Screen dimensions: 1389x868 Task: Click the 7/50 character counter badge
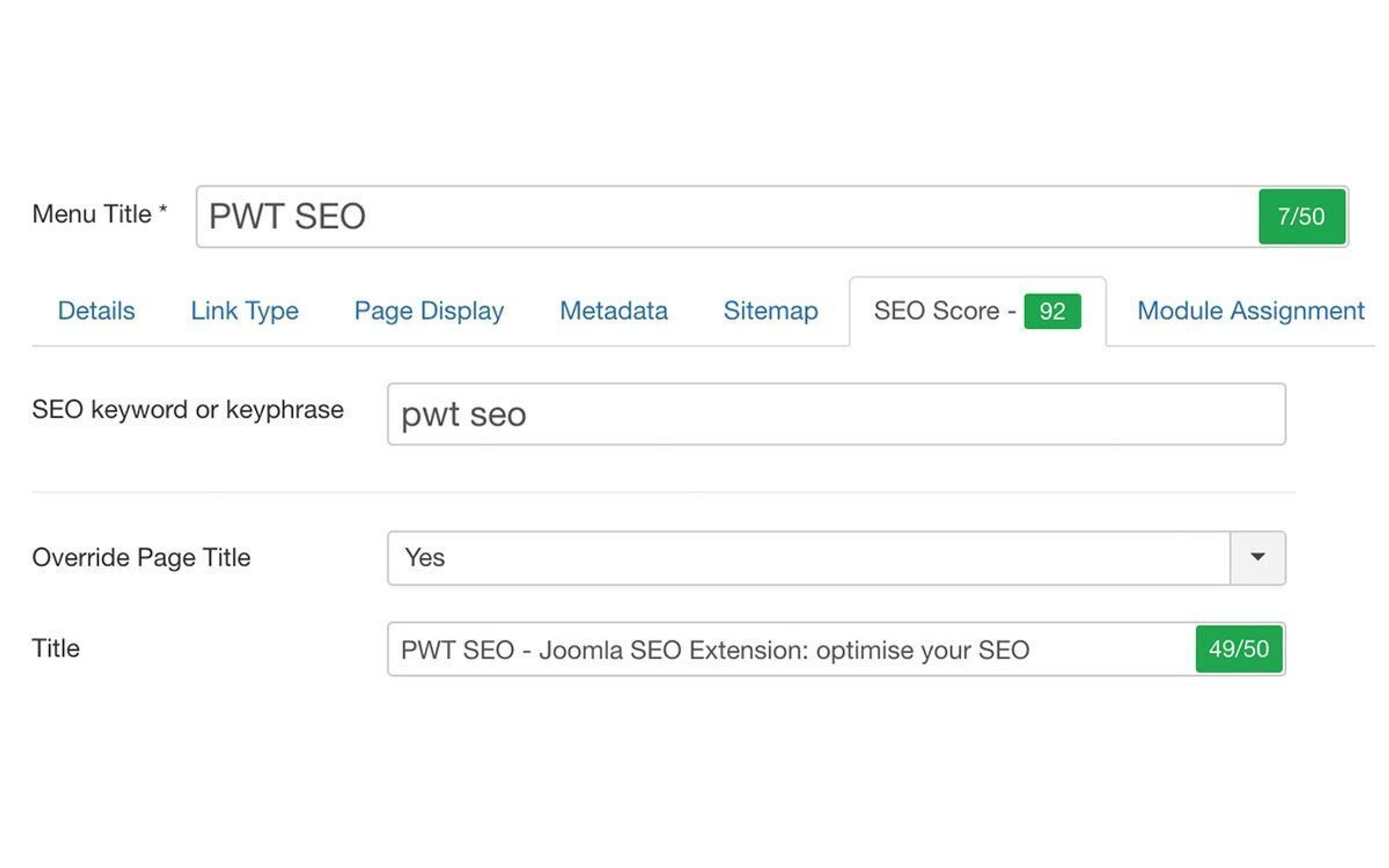coord(1301,216)
